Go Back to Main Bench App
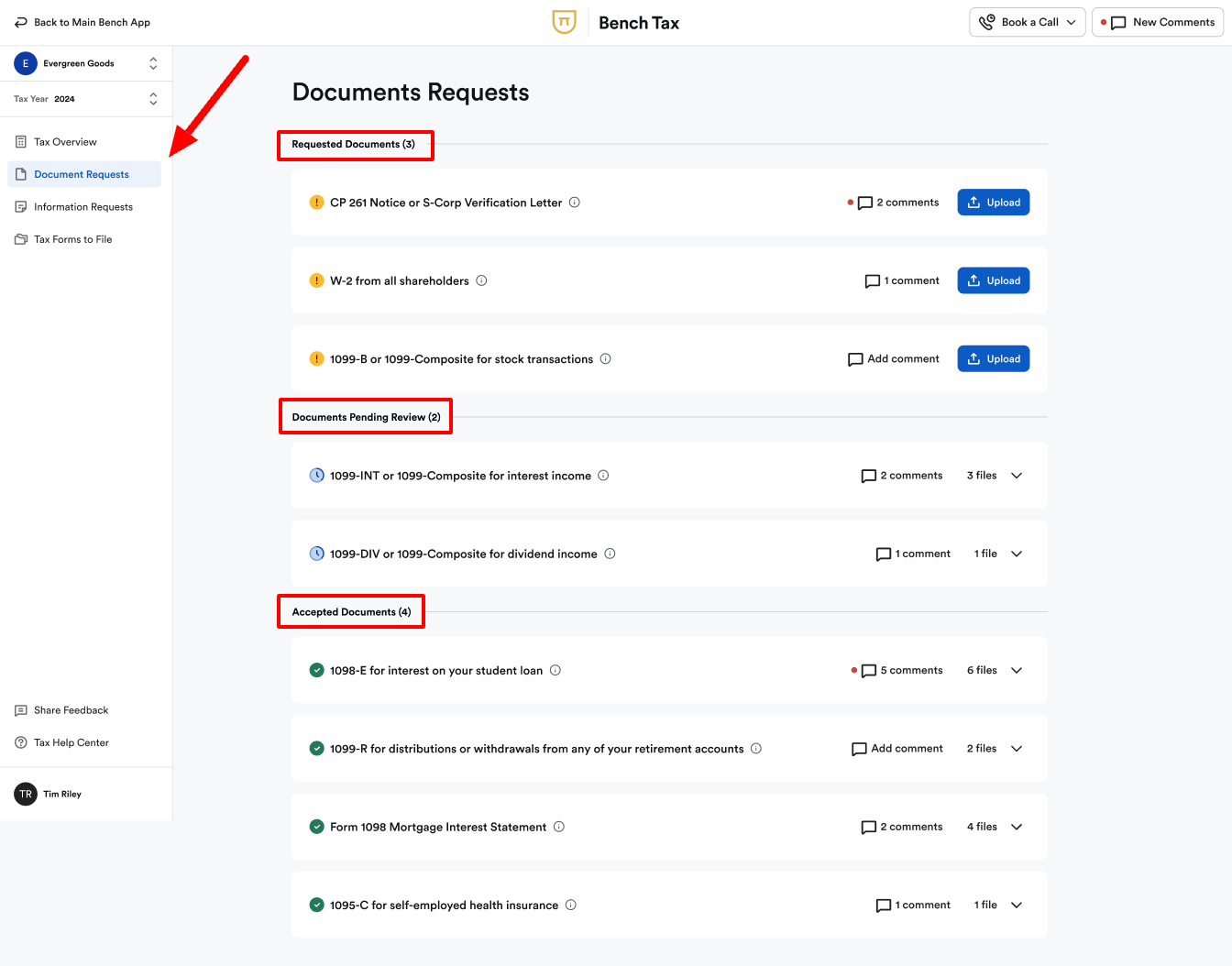 click(x=82, y=22)
